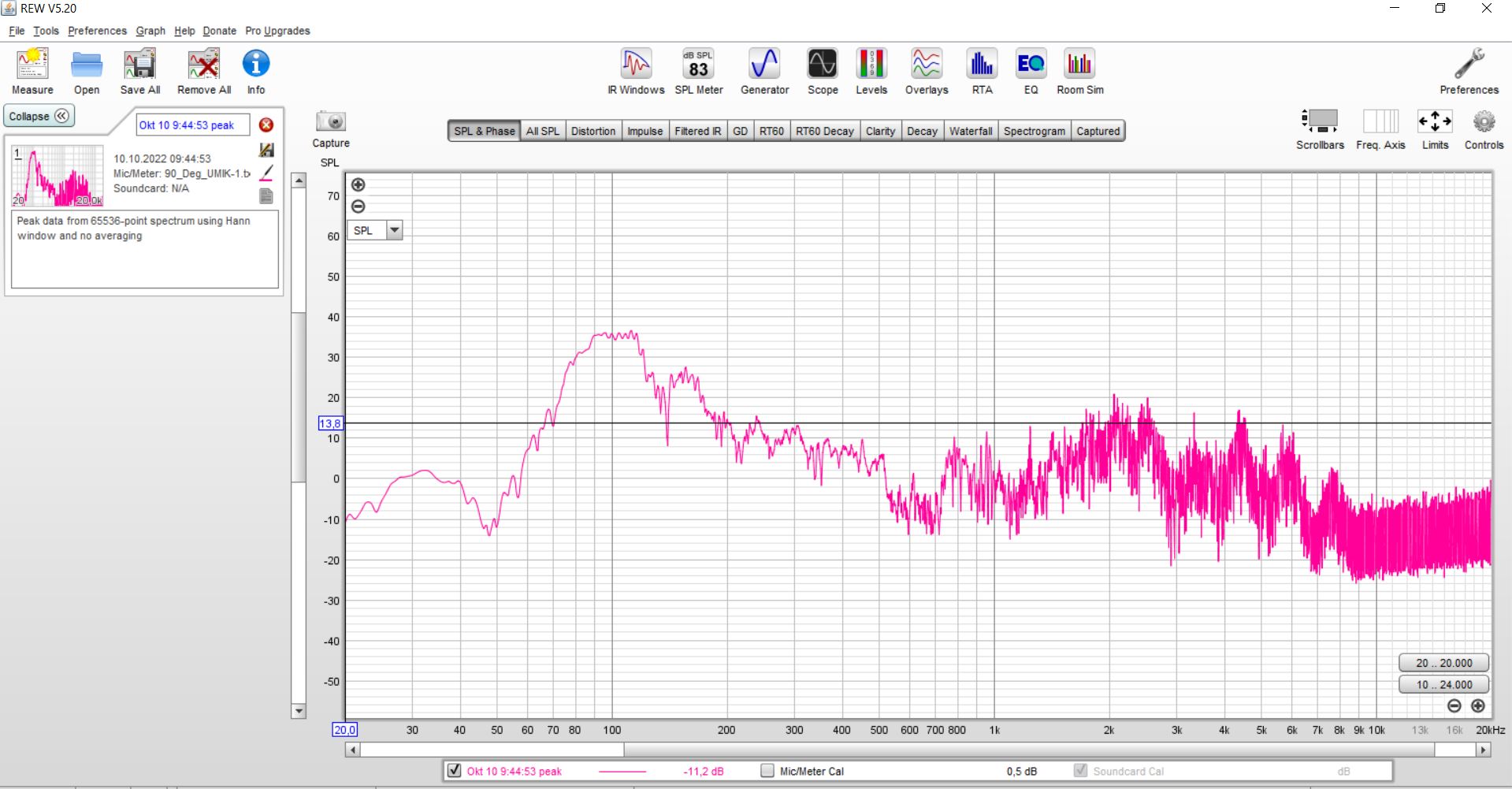This screenshot has height=789, width=1512.
Task: Set range with 20 .. 20.000 button
Action: (1443, 663)
